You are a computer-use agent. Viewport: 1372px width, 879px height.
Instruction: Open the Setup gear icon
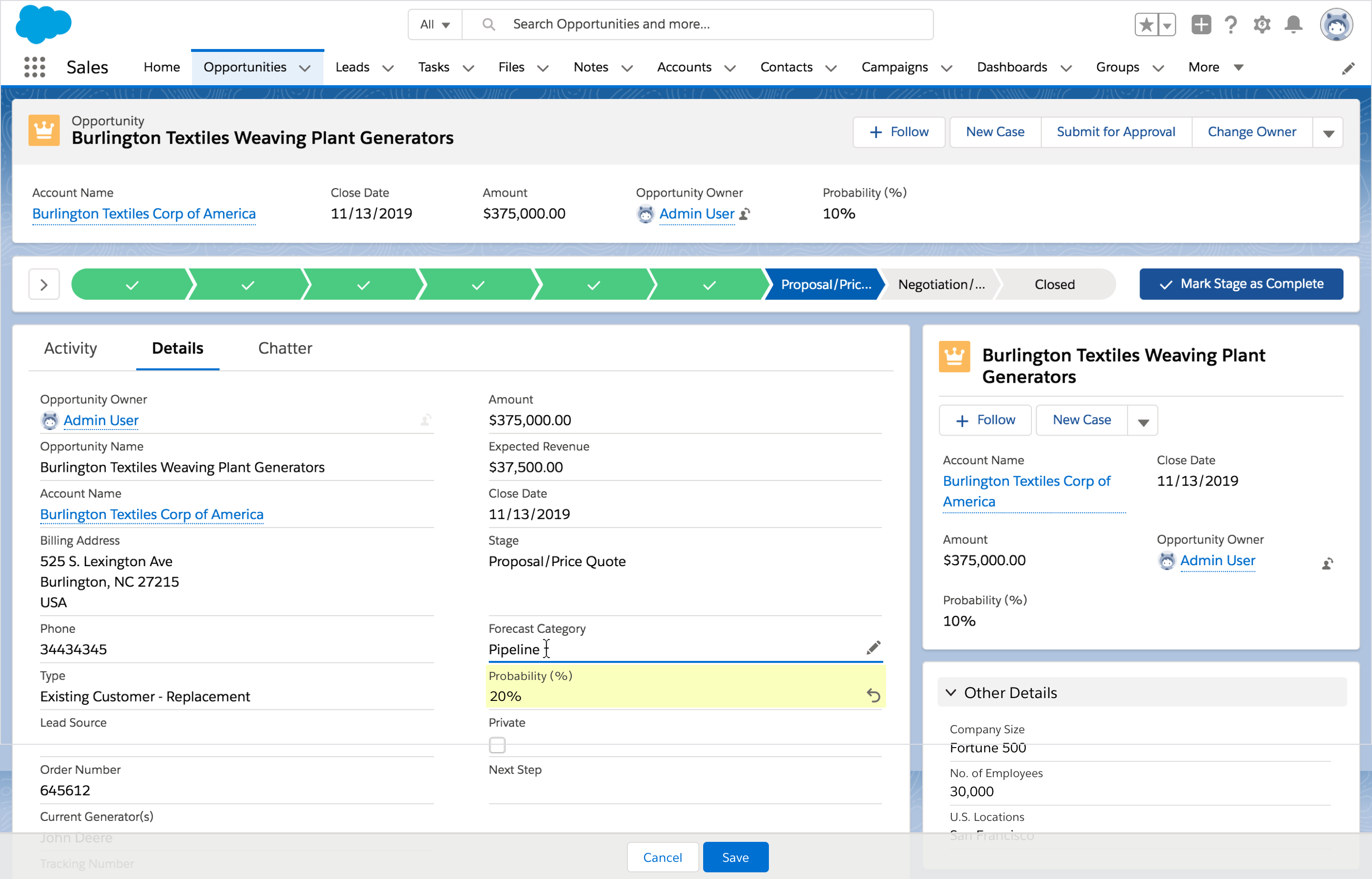pyautogui.click(x=1262, y=25)
